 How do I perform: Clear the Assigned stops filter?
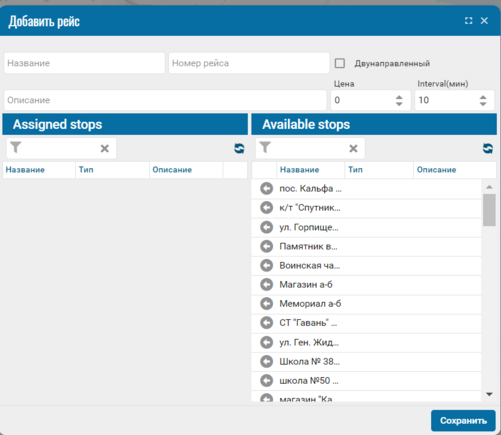point(105,148)
